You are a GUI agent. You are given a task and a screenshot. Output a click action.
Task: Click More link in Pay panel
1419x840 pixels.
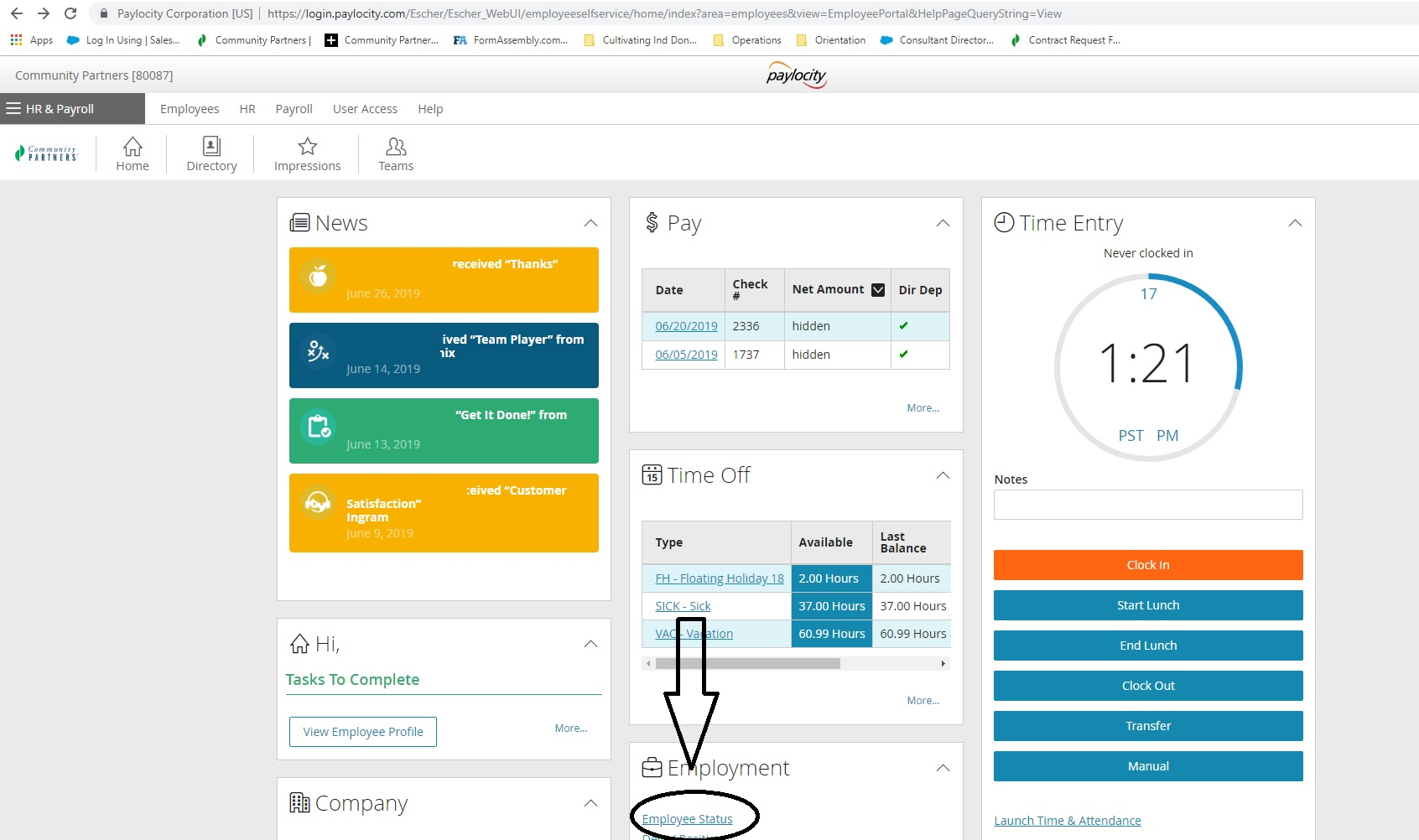coord(923,408)
